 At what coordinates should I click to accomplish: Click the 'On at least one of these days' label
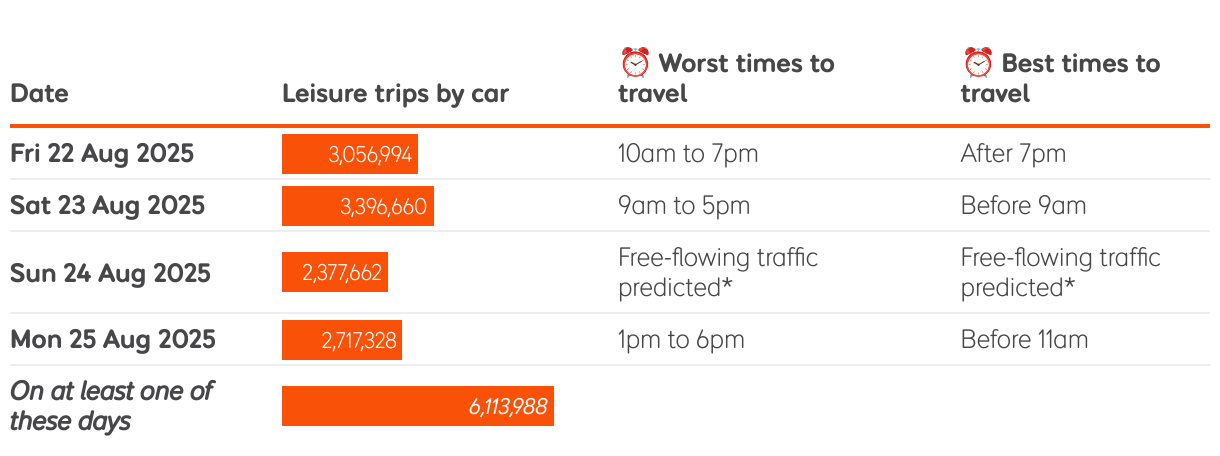pyautogui.click(x=111, y=405)
